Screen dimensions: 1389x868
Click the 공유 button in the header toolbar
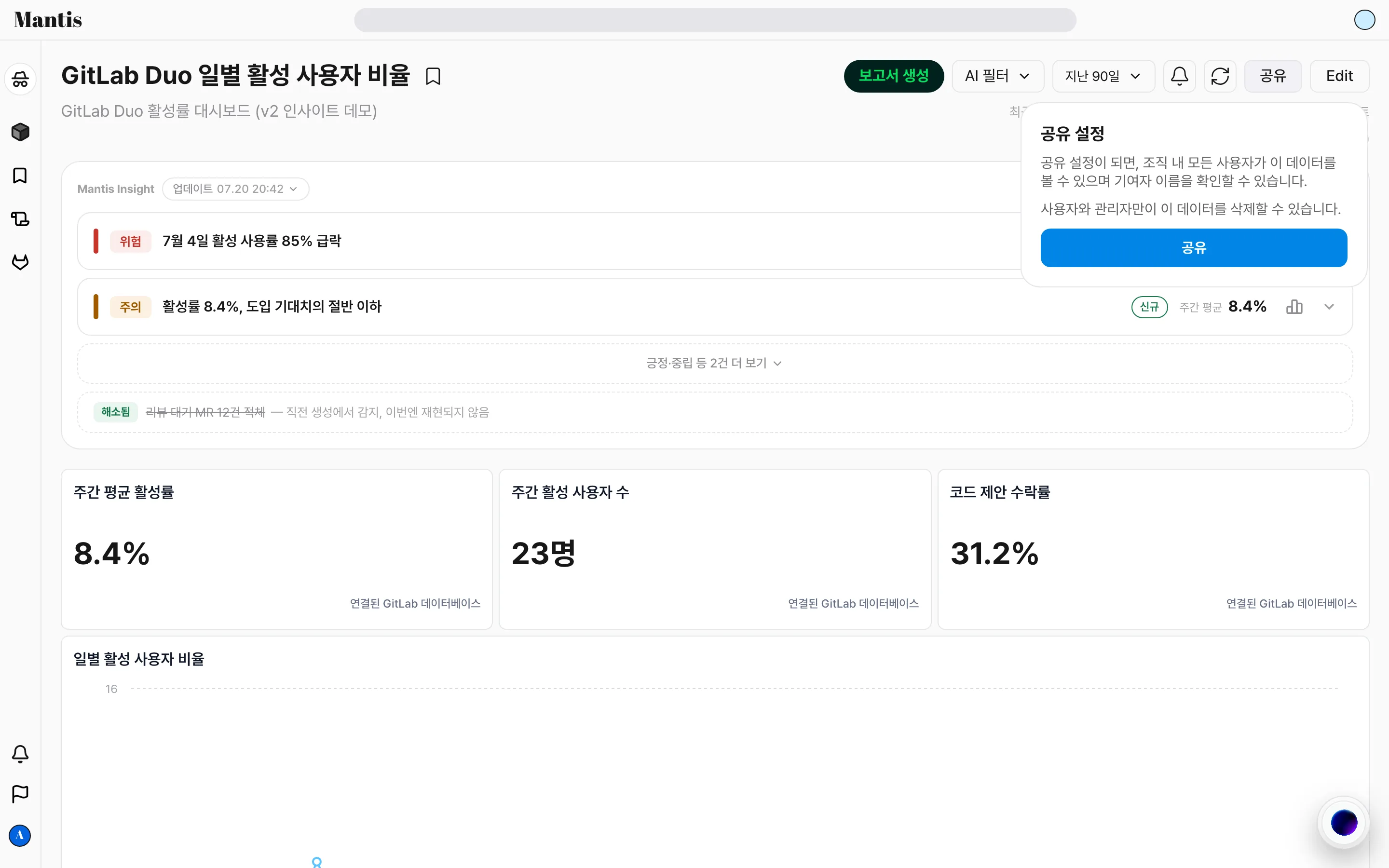[1272, 76]
